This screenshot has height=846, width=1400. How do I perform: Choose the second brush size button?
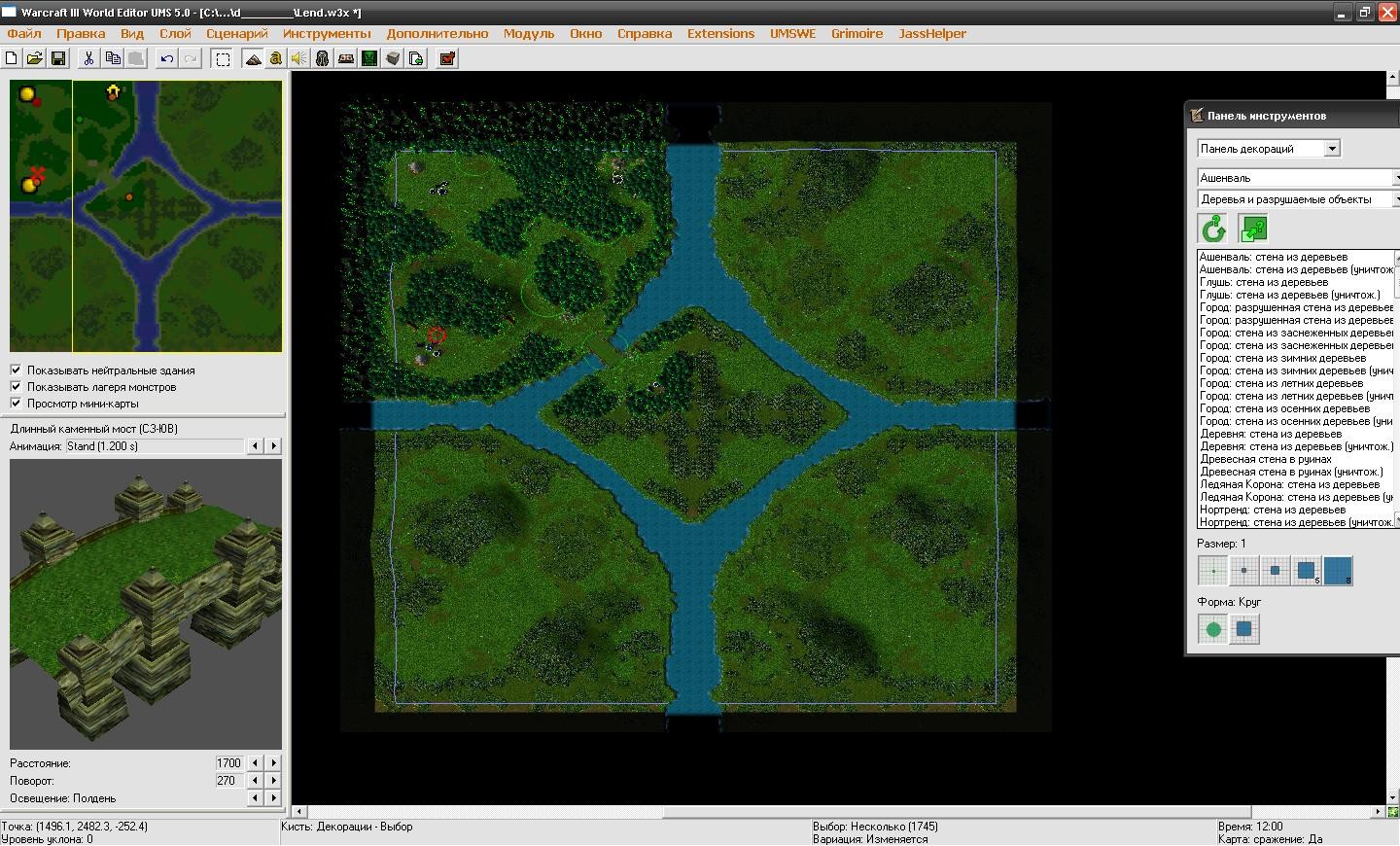[1243, 571]
